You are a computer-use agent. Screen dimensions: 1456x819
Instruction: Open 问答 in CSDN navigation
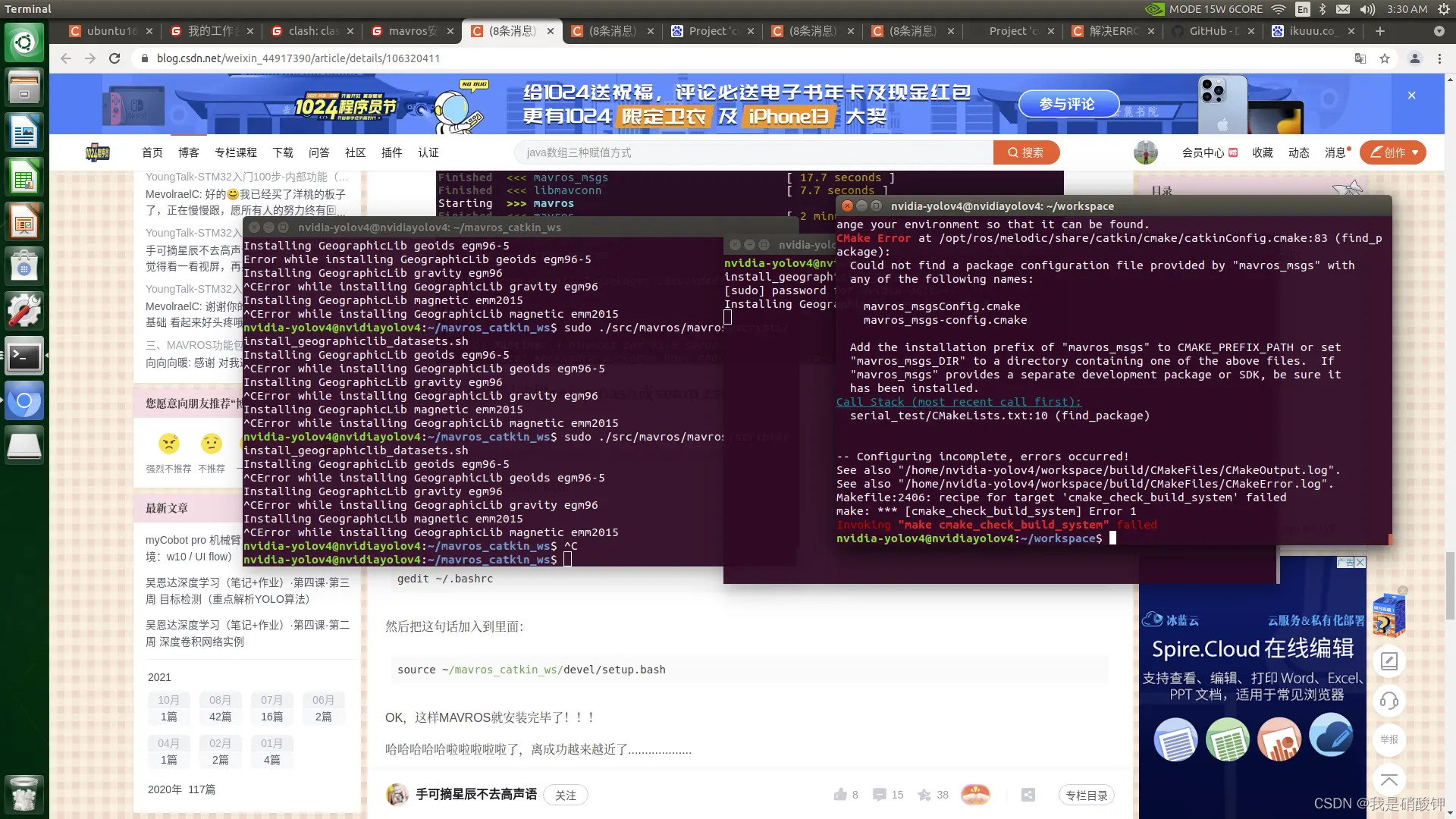click(x=319, y=152)
